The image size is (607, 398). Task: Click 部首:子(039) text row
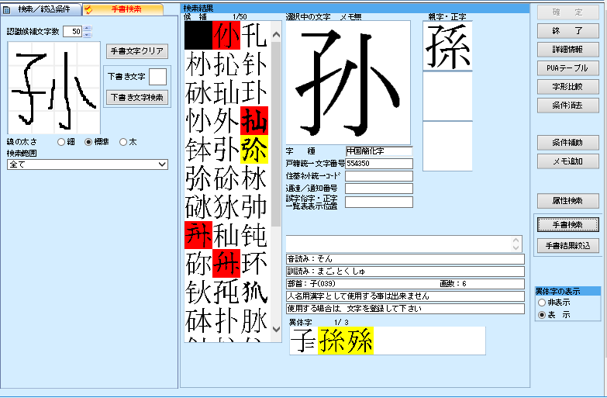[405, 284]
